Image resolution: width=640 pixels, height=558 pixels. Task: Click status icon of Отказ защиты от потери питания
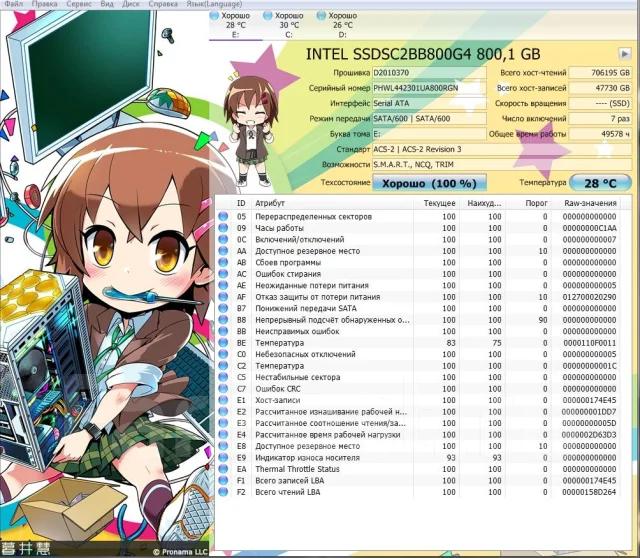pos(223,297)
